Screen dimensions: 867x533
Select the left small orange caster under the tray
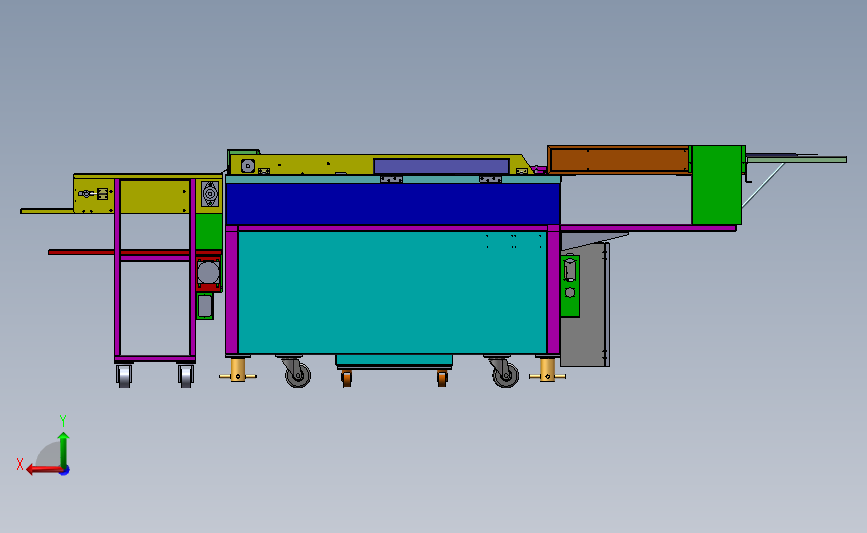click(x=347, y=379)
